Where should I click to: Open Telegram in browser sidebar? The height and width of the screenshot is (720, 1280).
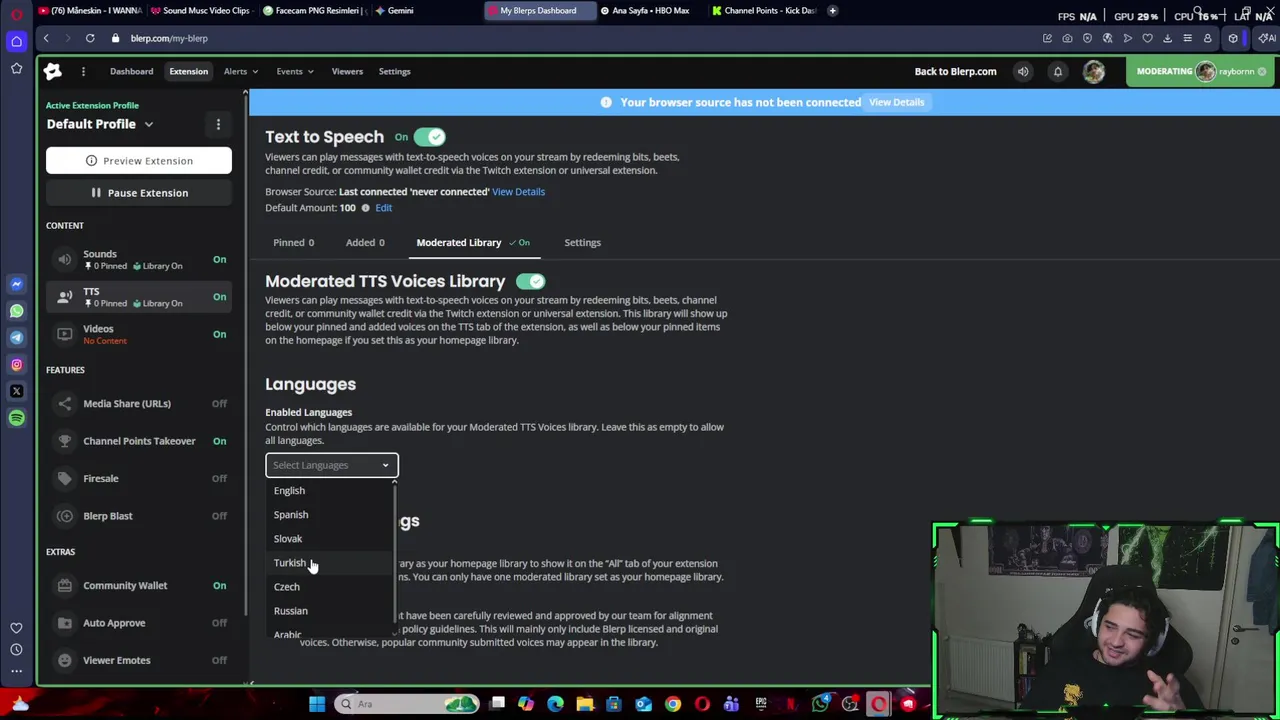click(x=16, y=338)
